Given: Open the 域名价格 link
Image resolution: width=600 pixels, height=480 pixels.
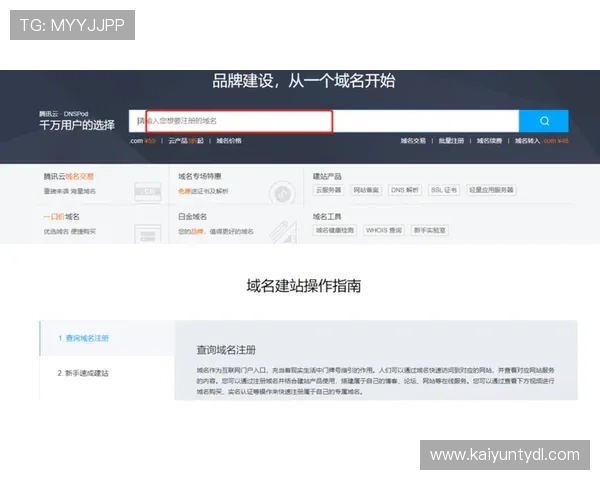Looking at the screenshot, I should [229, 141].
